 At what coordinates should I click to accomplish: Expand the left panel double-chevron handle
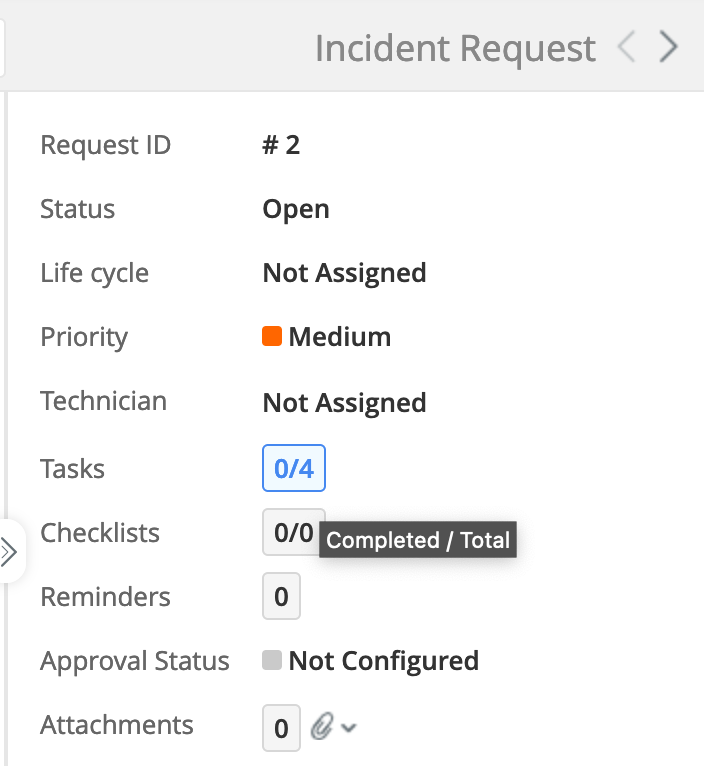[x=10, y=552]
